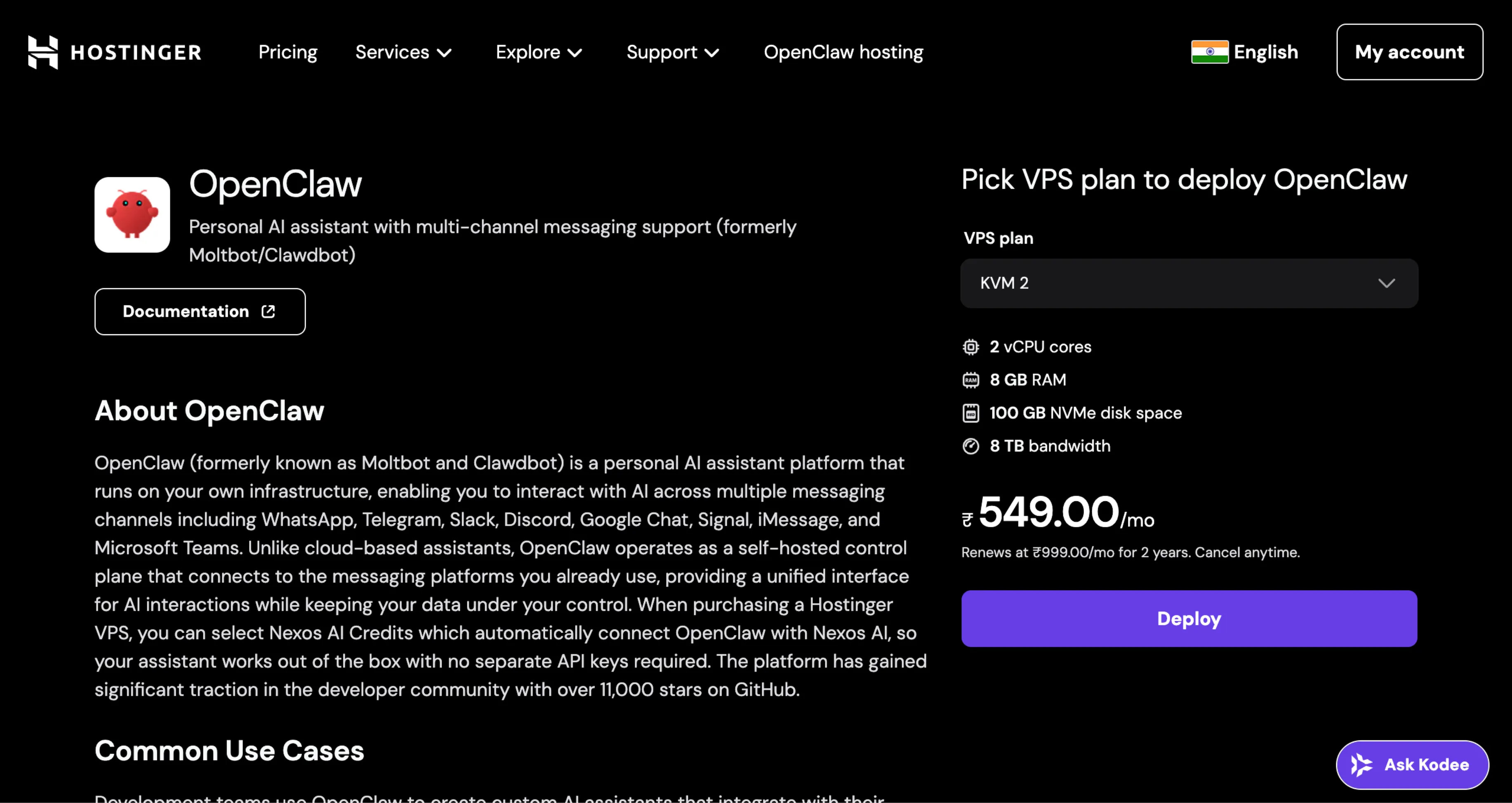Click the vCPU cores chip icon
Screen dimensions: 1512x803
pyautogui.click(x=971, y=347)
